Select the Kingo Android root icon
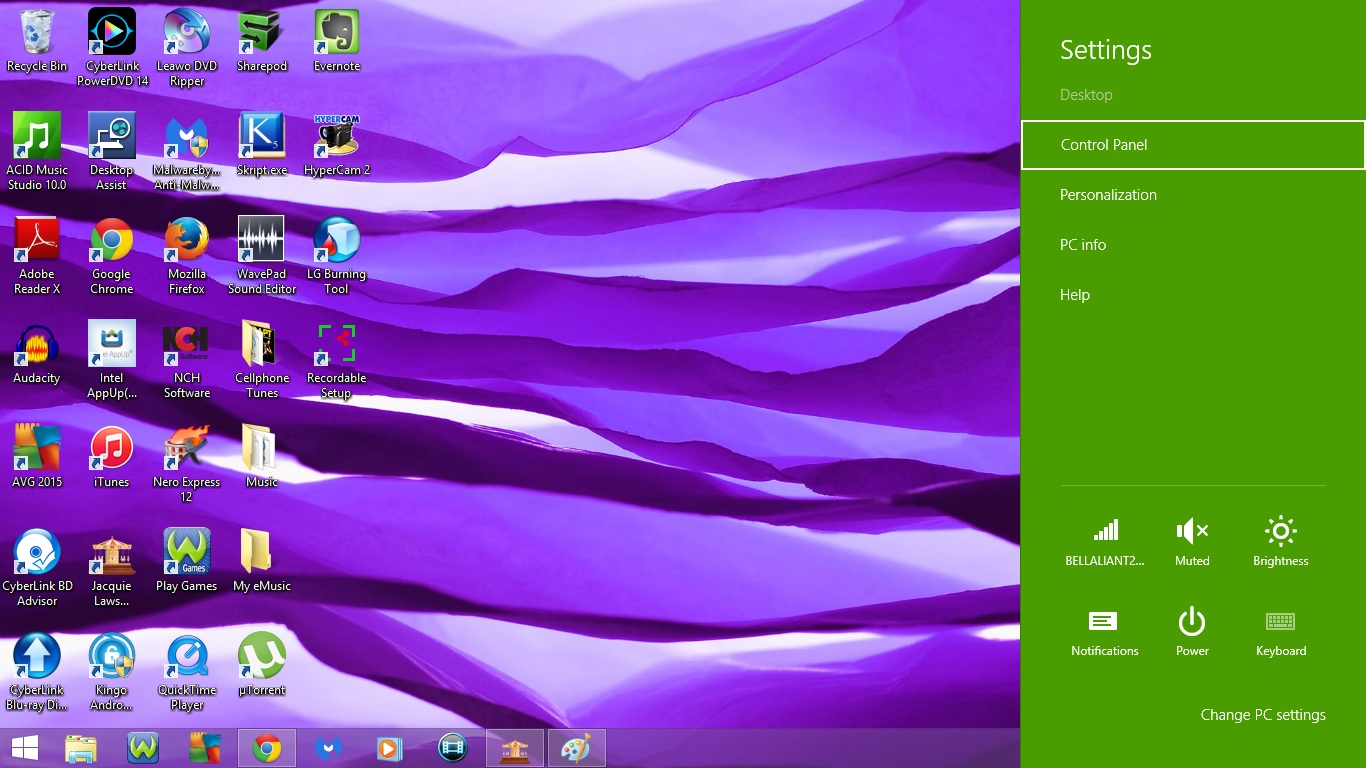The image size is (1366, 768). point(112,671)
